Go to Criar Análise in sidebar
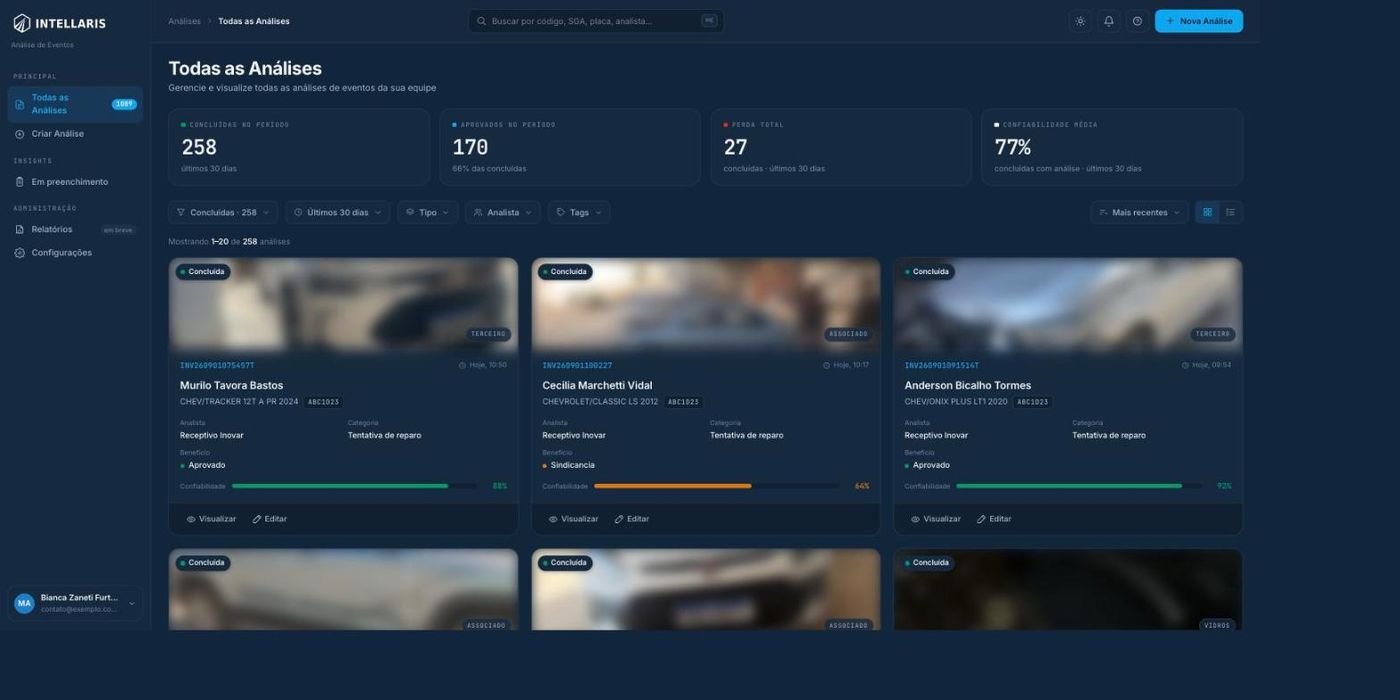The height and width of the screenshot is (700, 1400). (75, 134)
